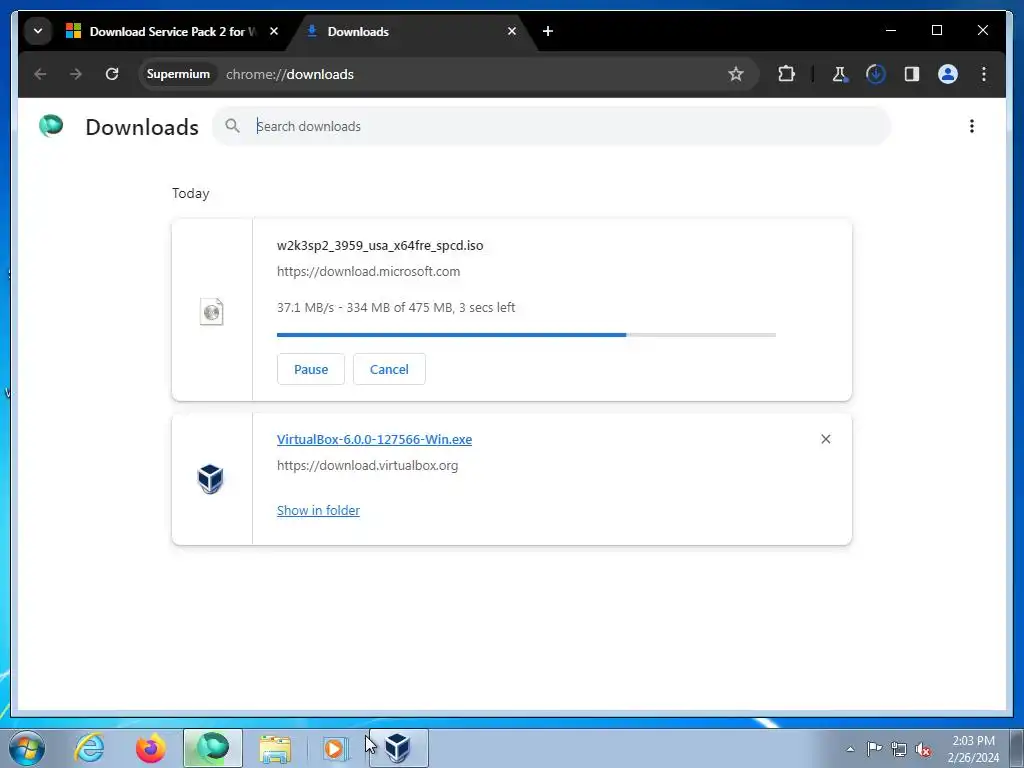Launch Firefox from taskbar
Viewport: 1024px width, 768px height.
(150, 748)
